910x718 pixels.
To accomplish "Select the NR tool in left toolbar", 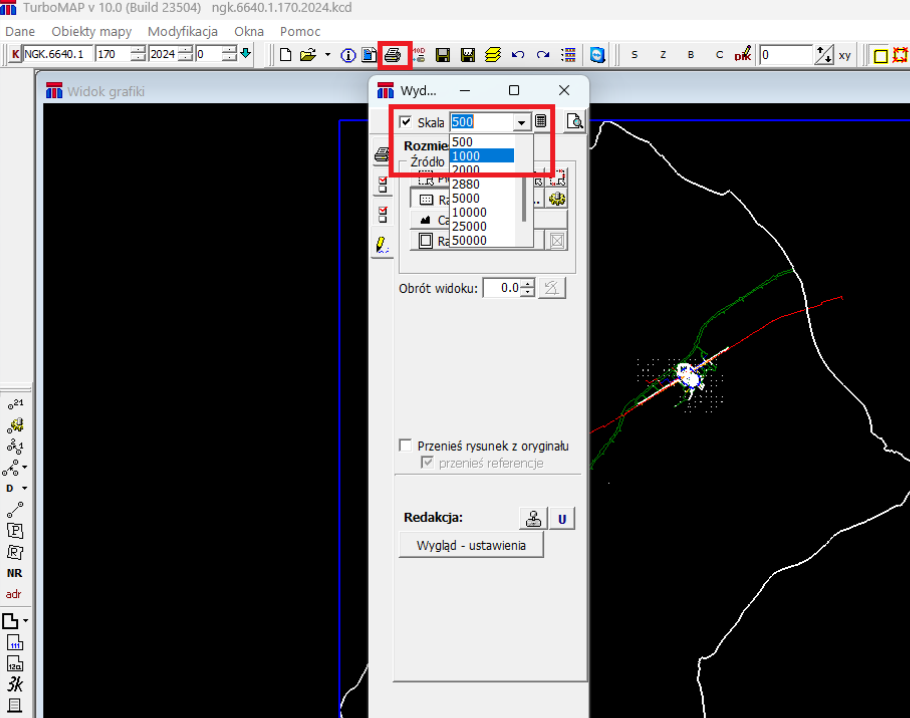I will tap(14, 573).
